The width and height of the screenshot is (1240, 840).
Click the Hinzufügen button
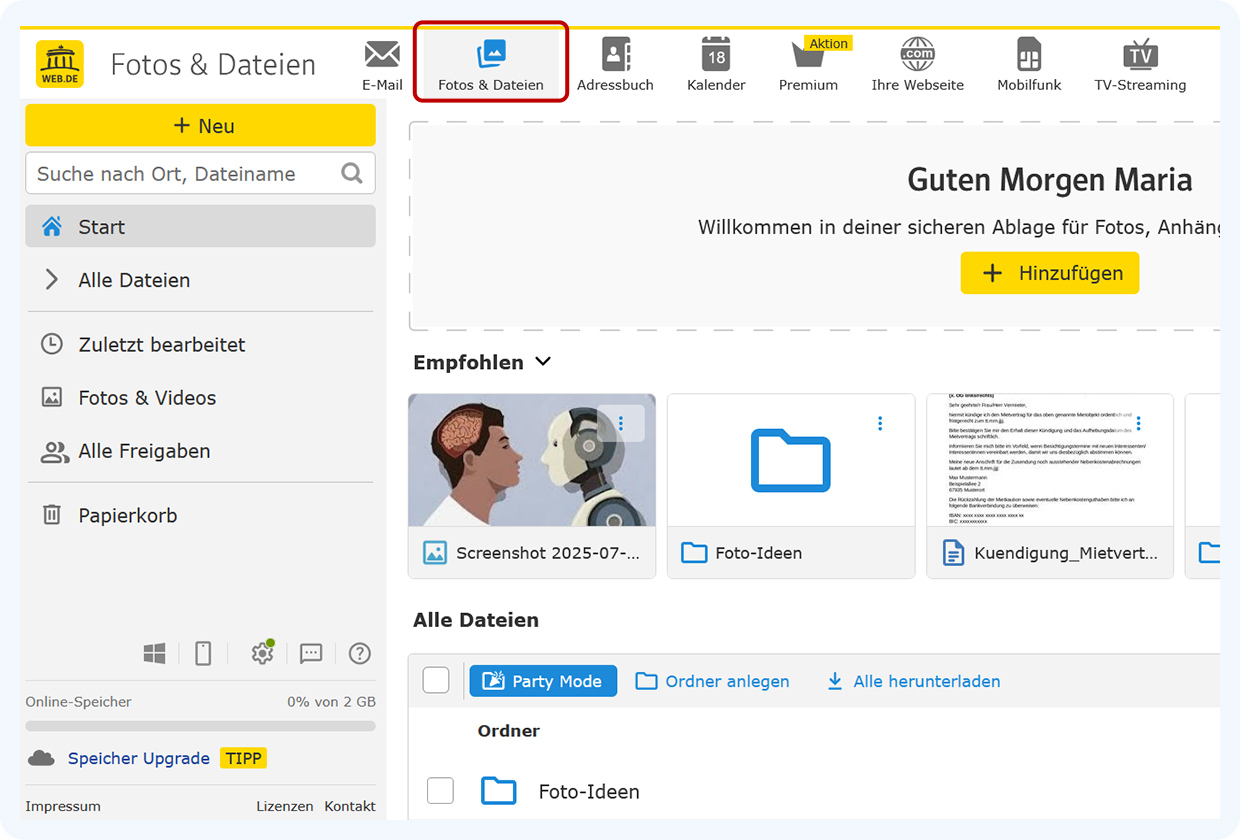[1049, 272]
